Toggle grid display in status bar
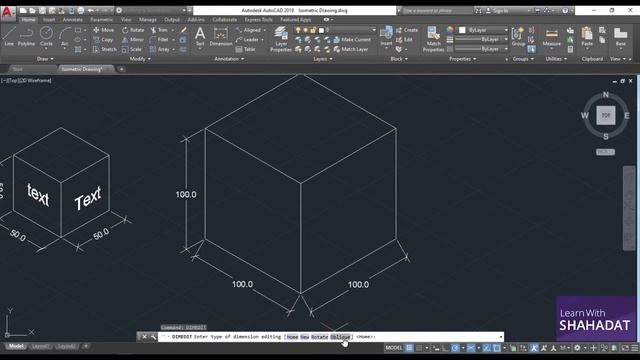This screenshot has width=640, height=360. tap(409, 348)
